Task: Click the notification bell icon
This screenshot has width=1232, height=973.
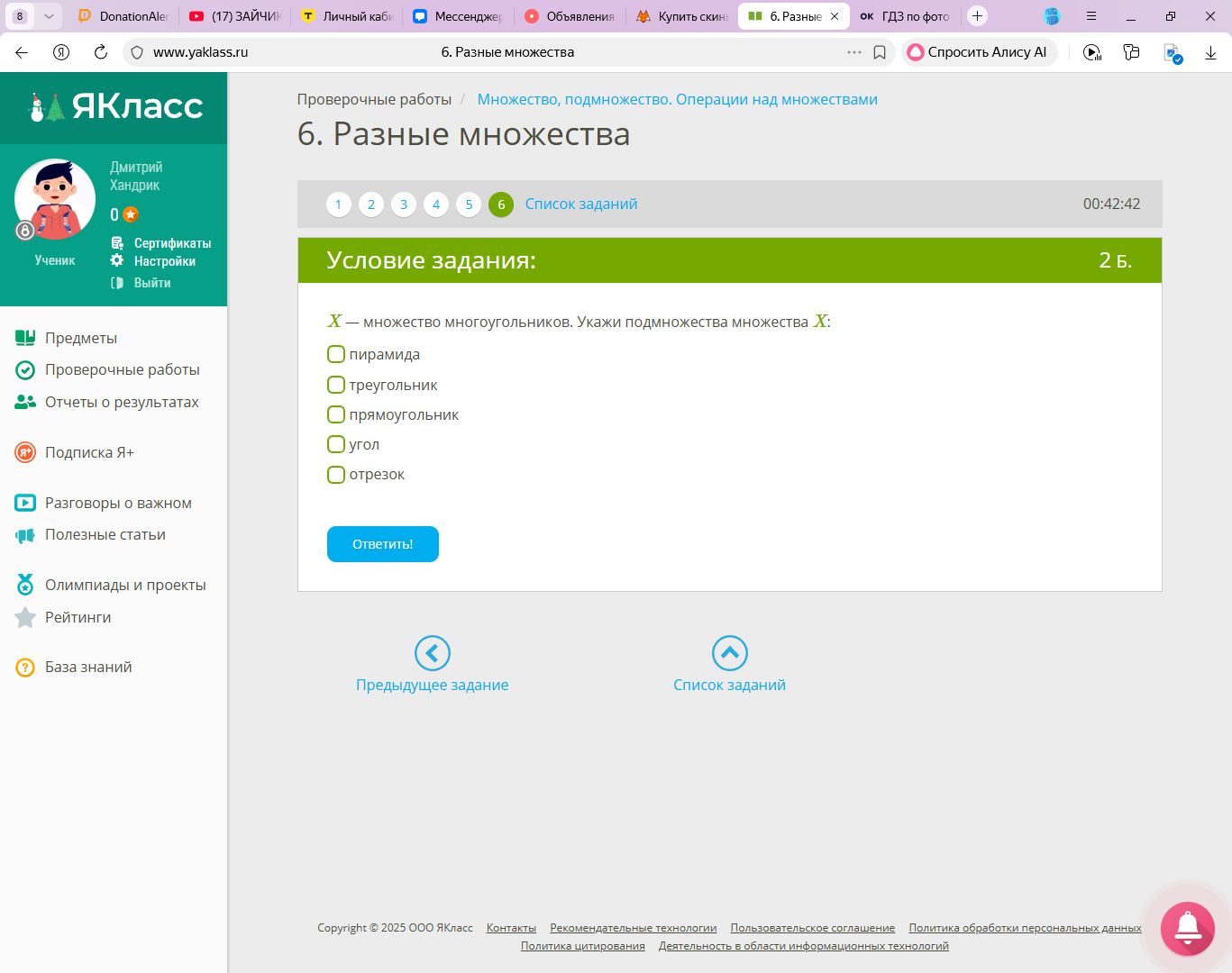Action: (1187, 928)
